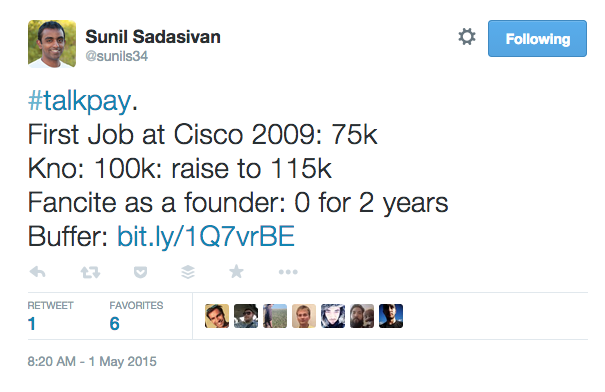Open the bit.ly/1Q7vrBE link

(x=206, y=236)
